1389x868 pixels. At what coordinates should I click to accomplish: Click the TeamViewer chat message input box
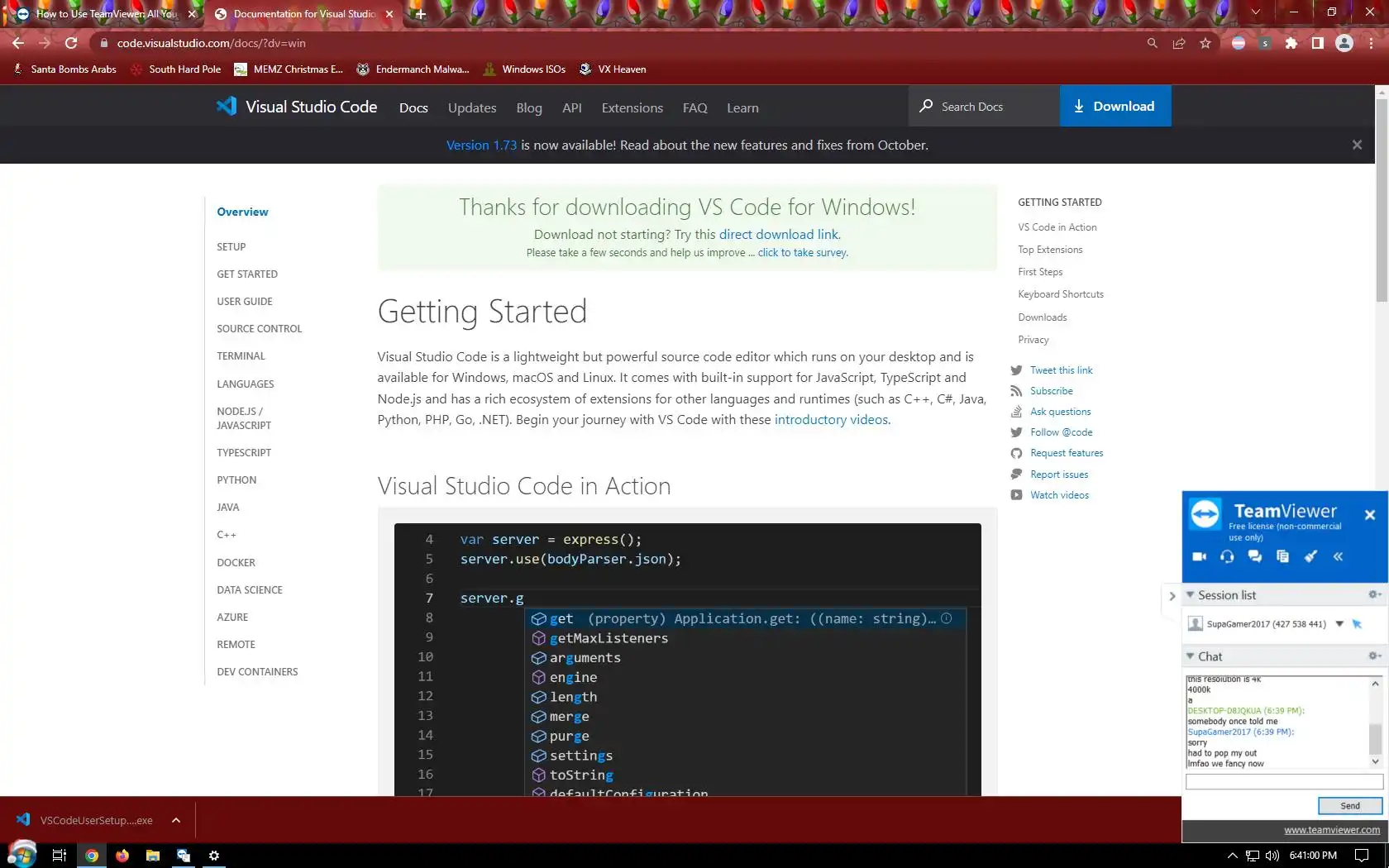point(1284,782)
